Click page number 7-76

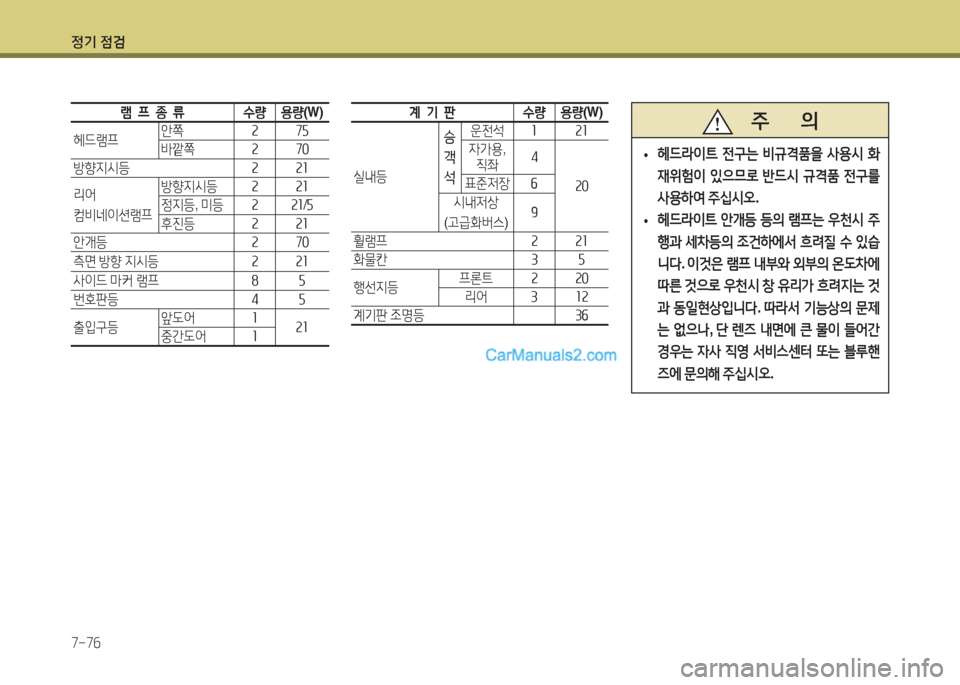pyautogui.click(x=86, y=643)
